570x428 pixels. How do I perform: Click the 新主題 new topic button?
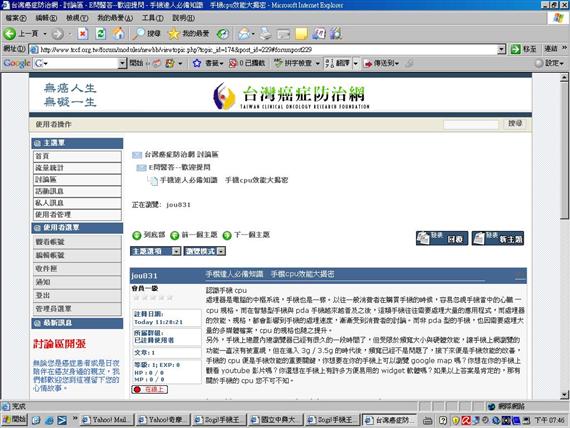coord(498,239)
